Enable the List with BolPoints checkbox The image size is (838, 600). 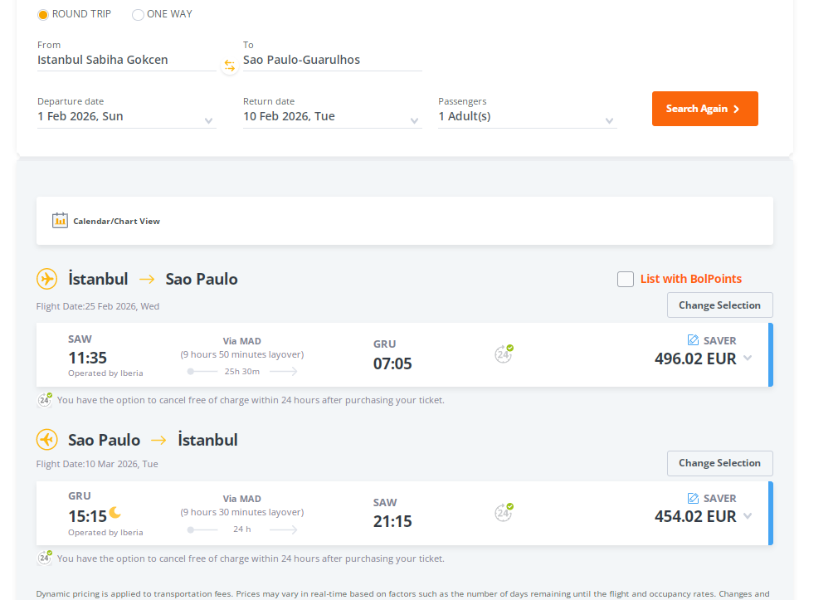(x=625, y=279)
